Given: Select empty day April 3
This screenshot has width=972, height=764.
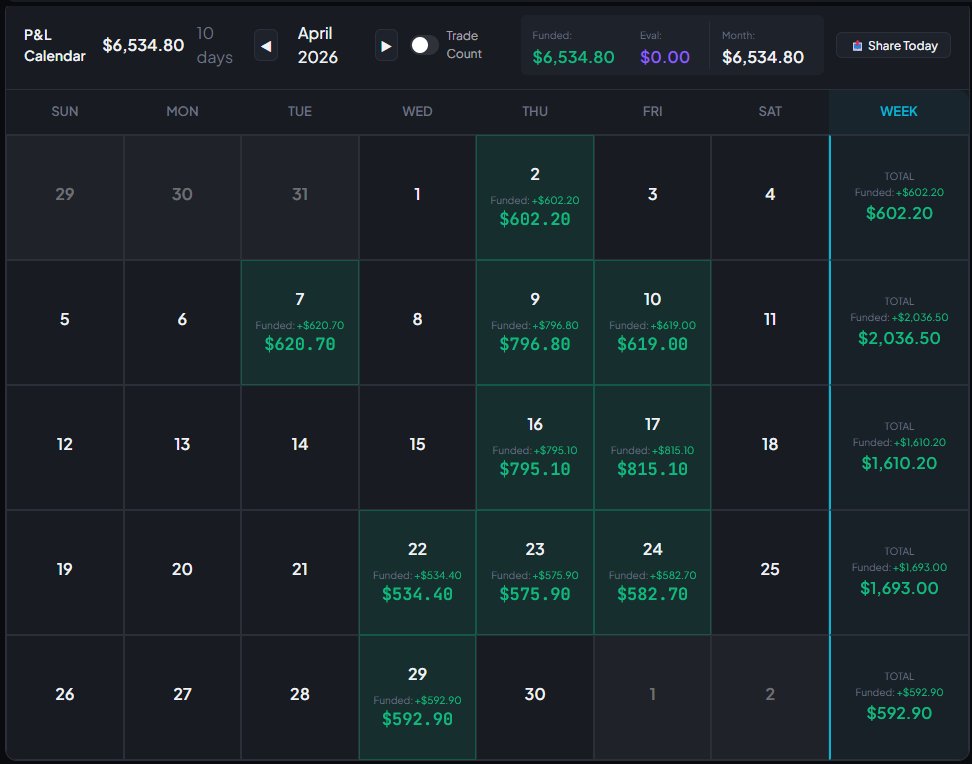Looking at the screenshot, I should (652, 197).
